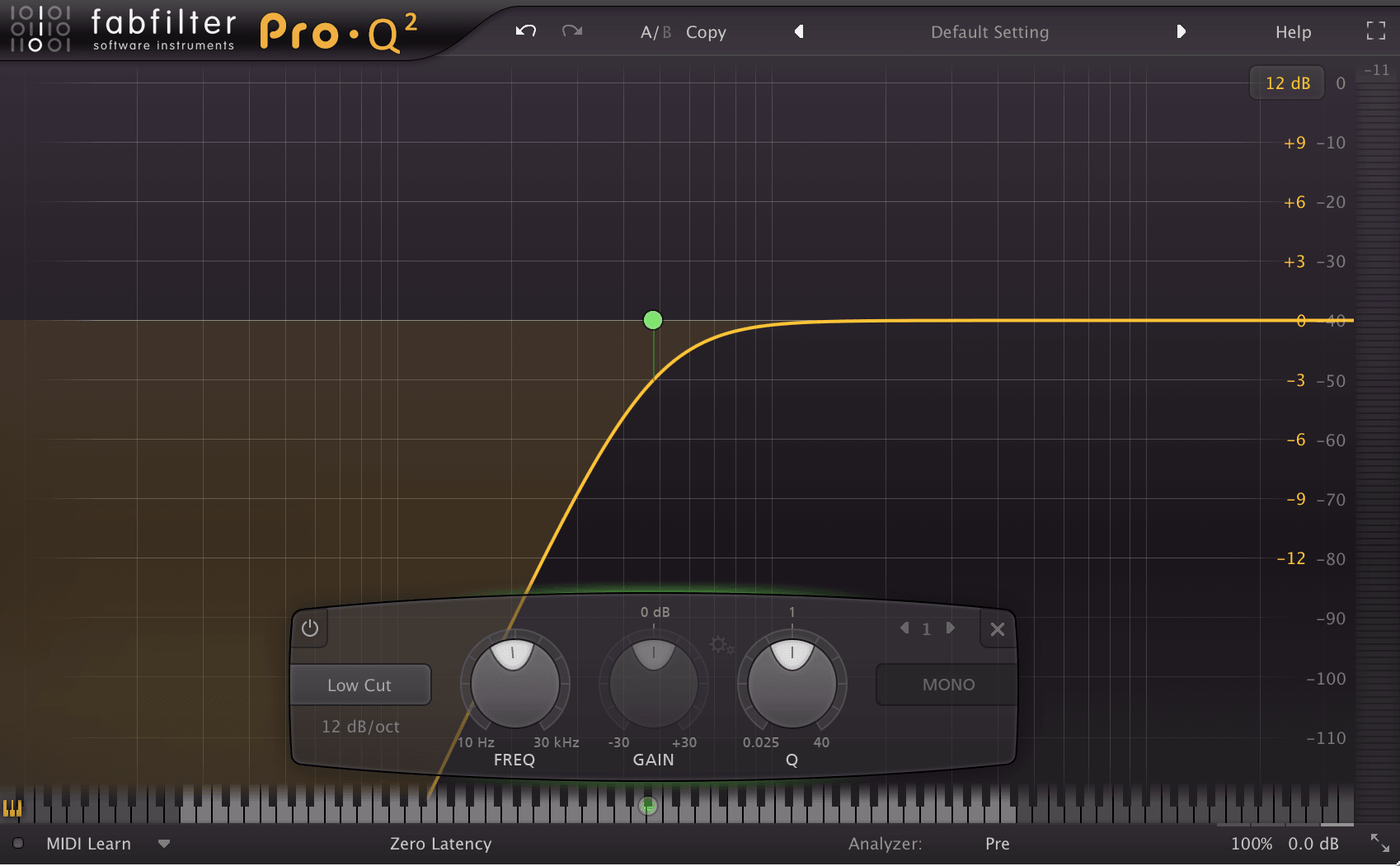Image resolution: width=1400 pixels, height=866 pixels.
Task: Expand the MIDI Learn dropdown arrow
Action: click(x=164, y=844)
